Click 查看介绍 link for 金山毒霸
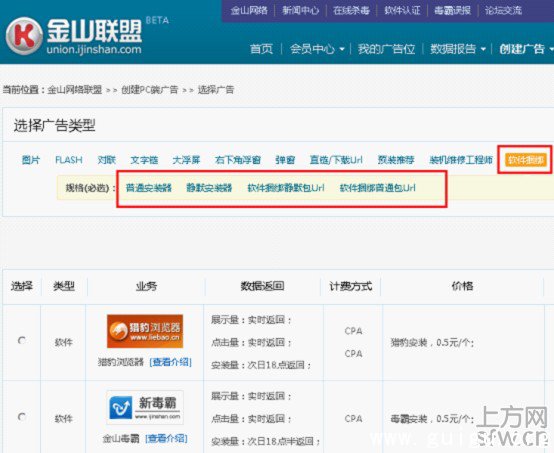Screen dimensions: 554x453 pos(166,439)
